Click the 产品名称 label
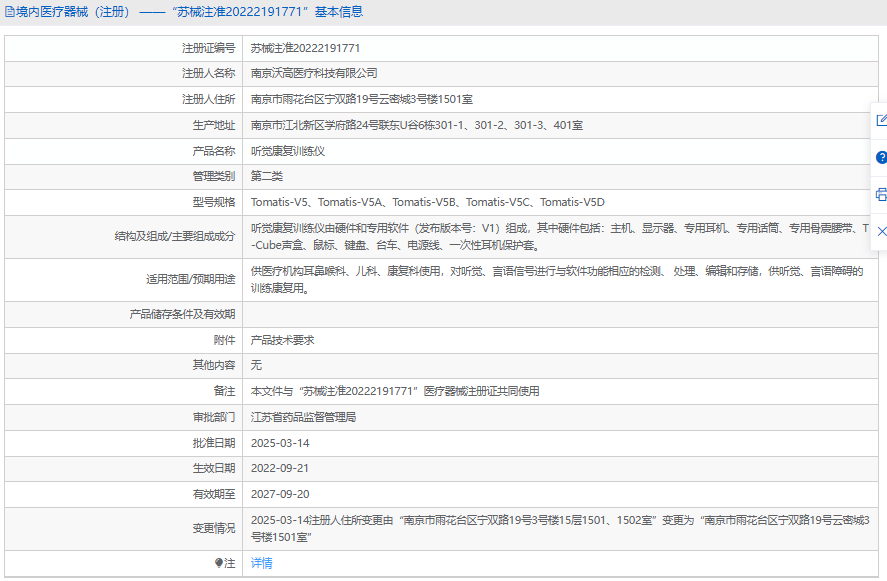 [x=214, y=151]
